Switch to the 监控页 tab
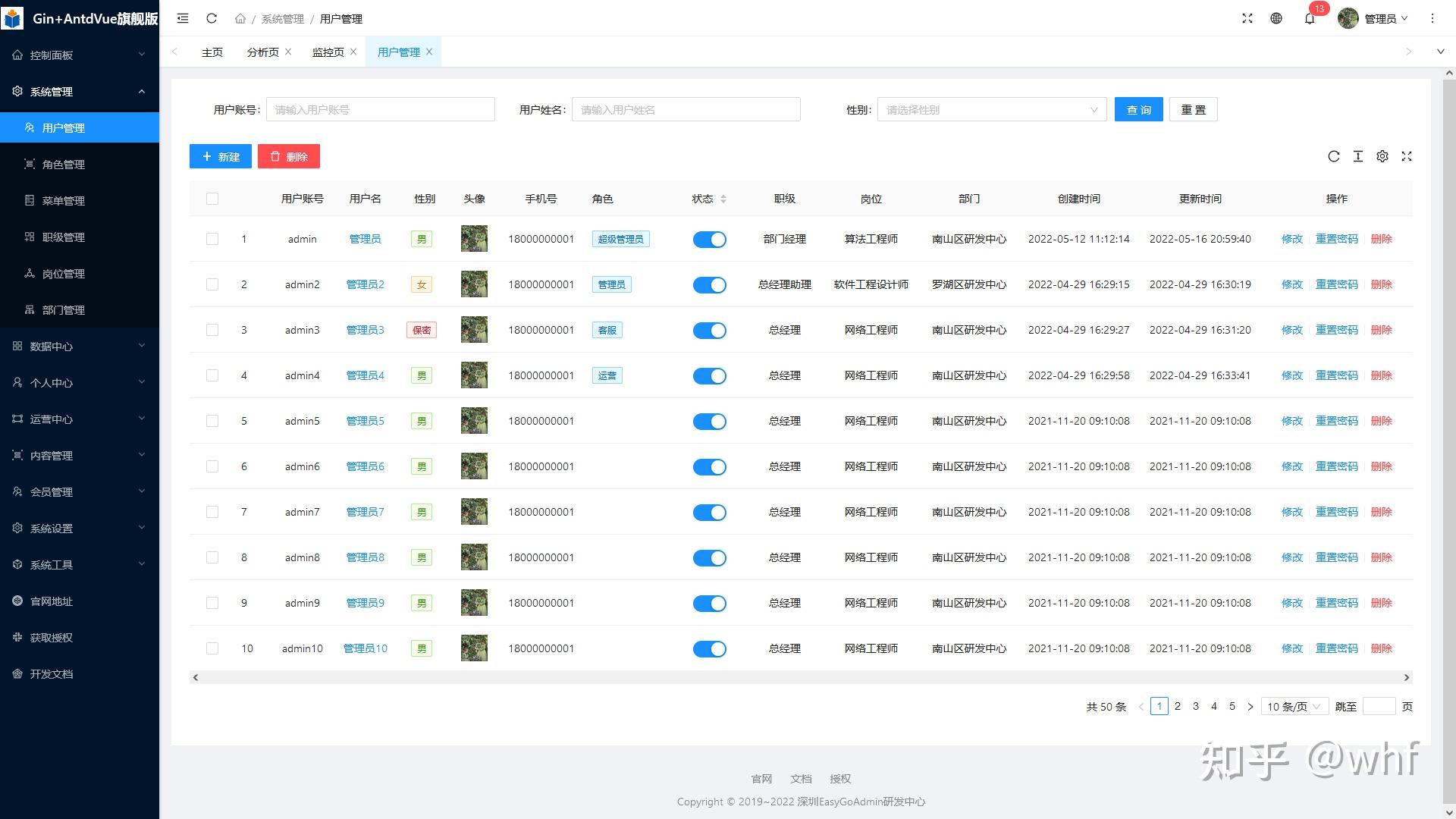1456x819 pixels. [x=328, y=52]
